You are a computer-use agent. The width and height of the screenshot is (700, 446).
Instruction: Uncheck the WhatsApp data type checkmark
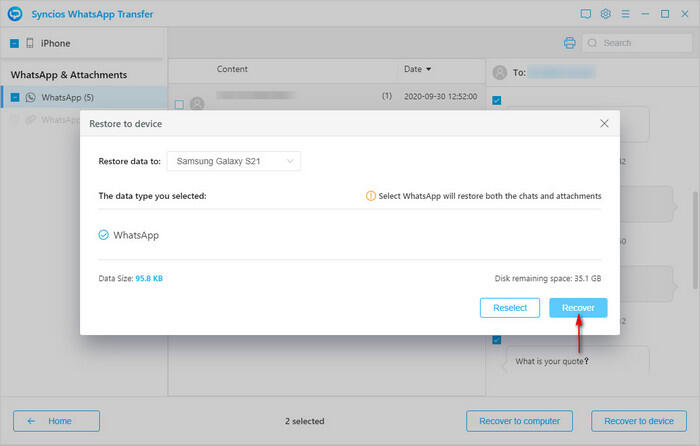[x=104, y=235]
